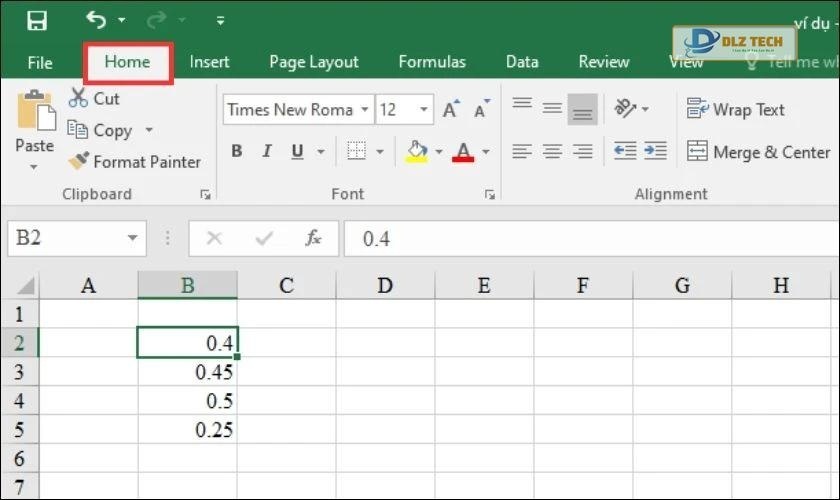
Task: Click the Decrease Indent icon
Action: click(x=625, y=151)
